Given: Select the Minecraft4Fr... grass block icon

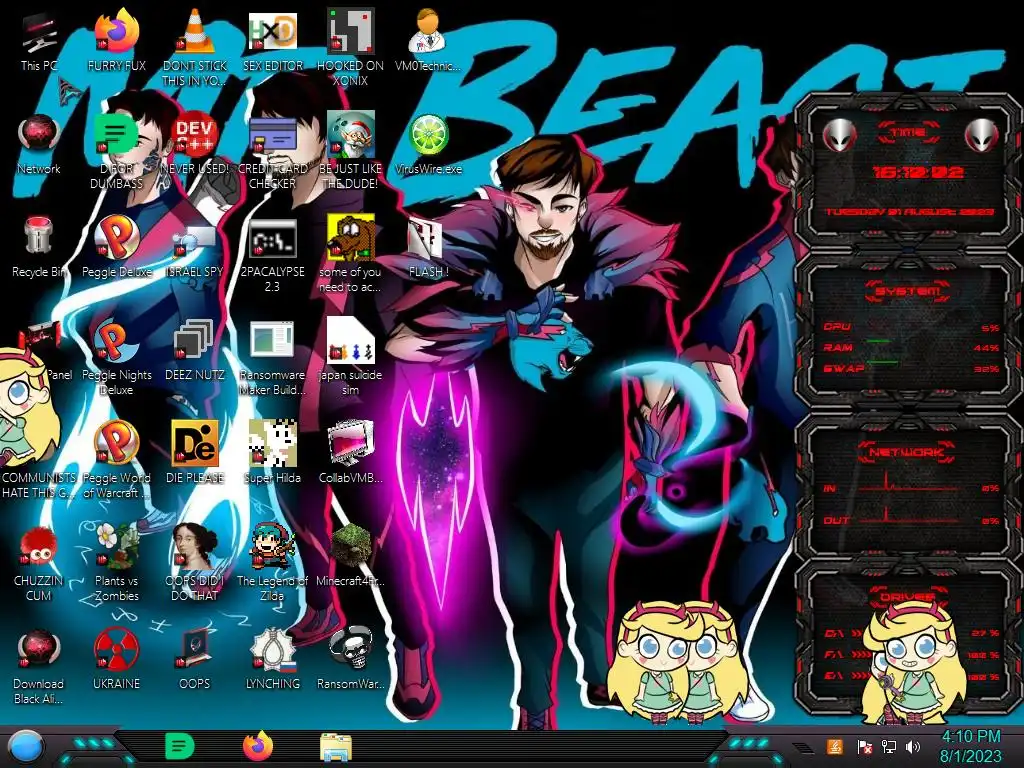Looking at the screenshot, I should [350, 555].
